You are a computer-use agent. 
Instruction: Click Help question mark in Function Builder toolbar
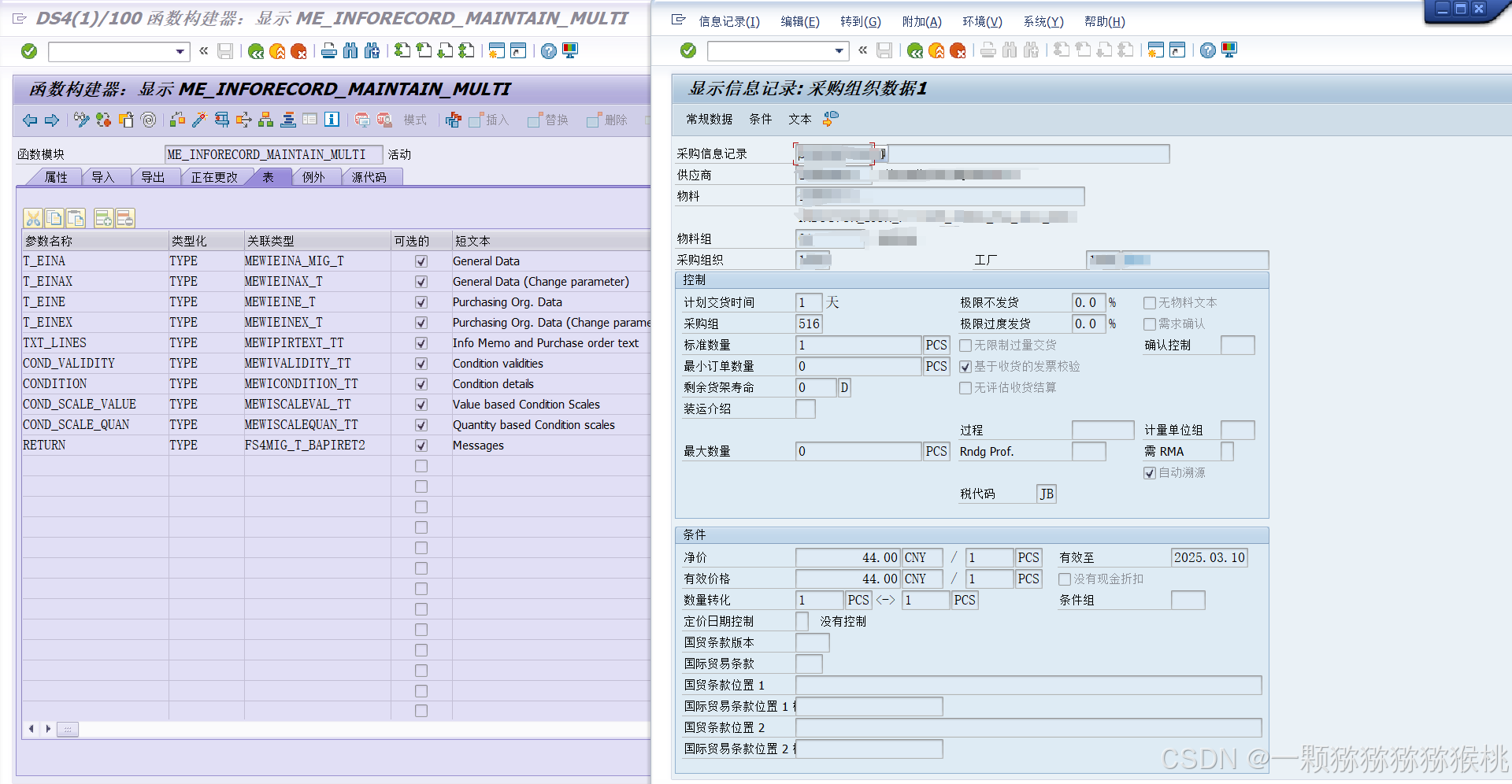tap(549, 51)
